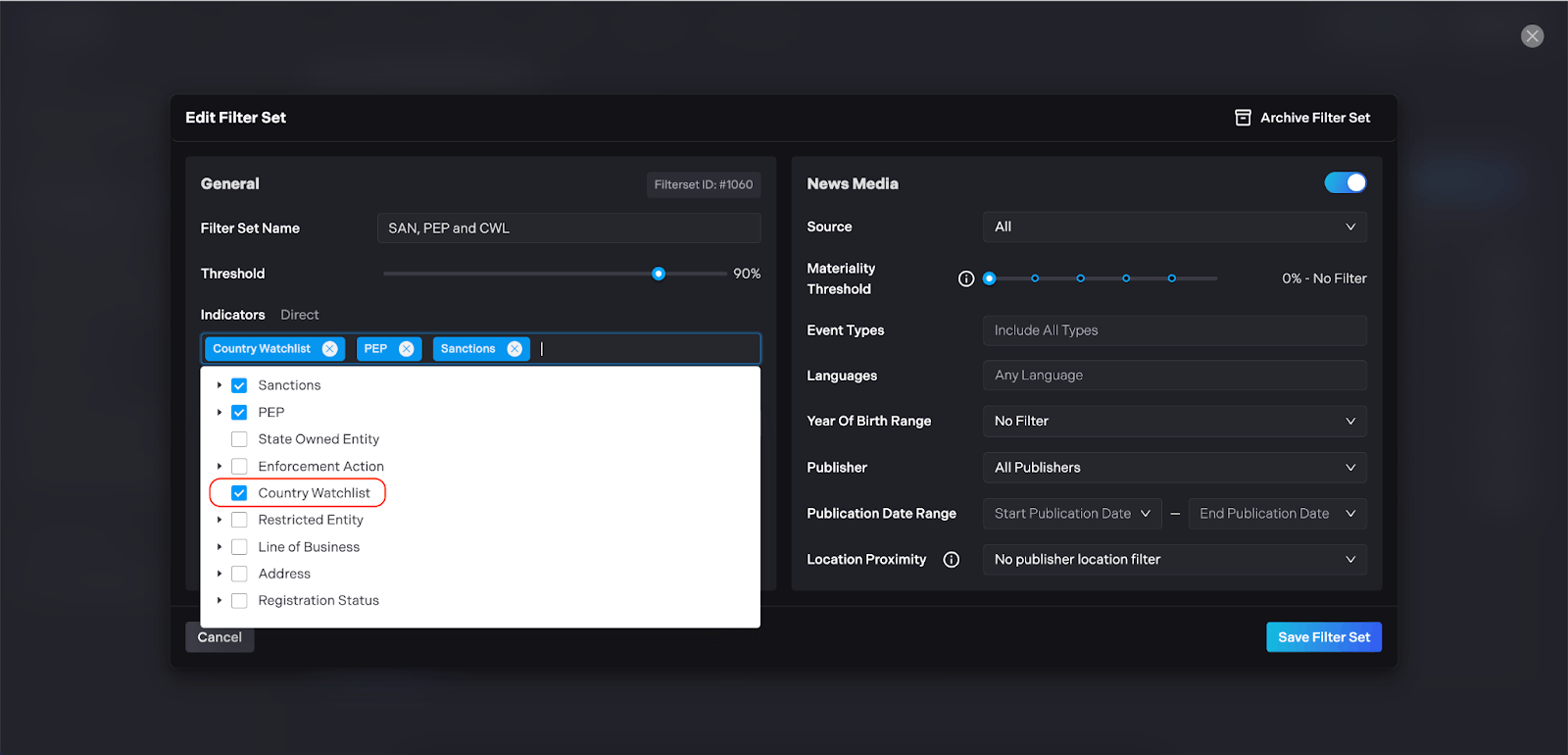Close the dialog overlay with X icon
The image size is (1568, 755).
(x=1532, y=36)
